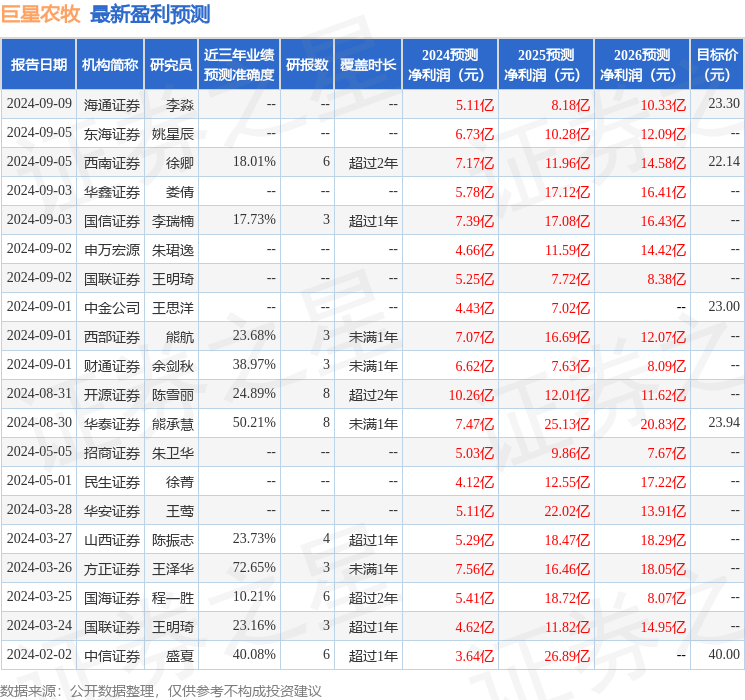The height and width of the screenshot is (700, 745).
Task: Click the date 2024-08-31
Action: (39, 393)
